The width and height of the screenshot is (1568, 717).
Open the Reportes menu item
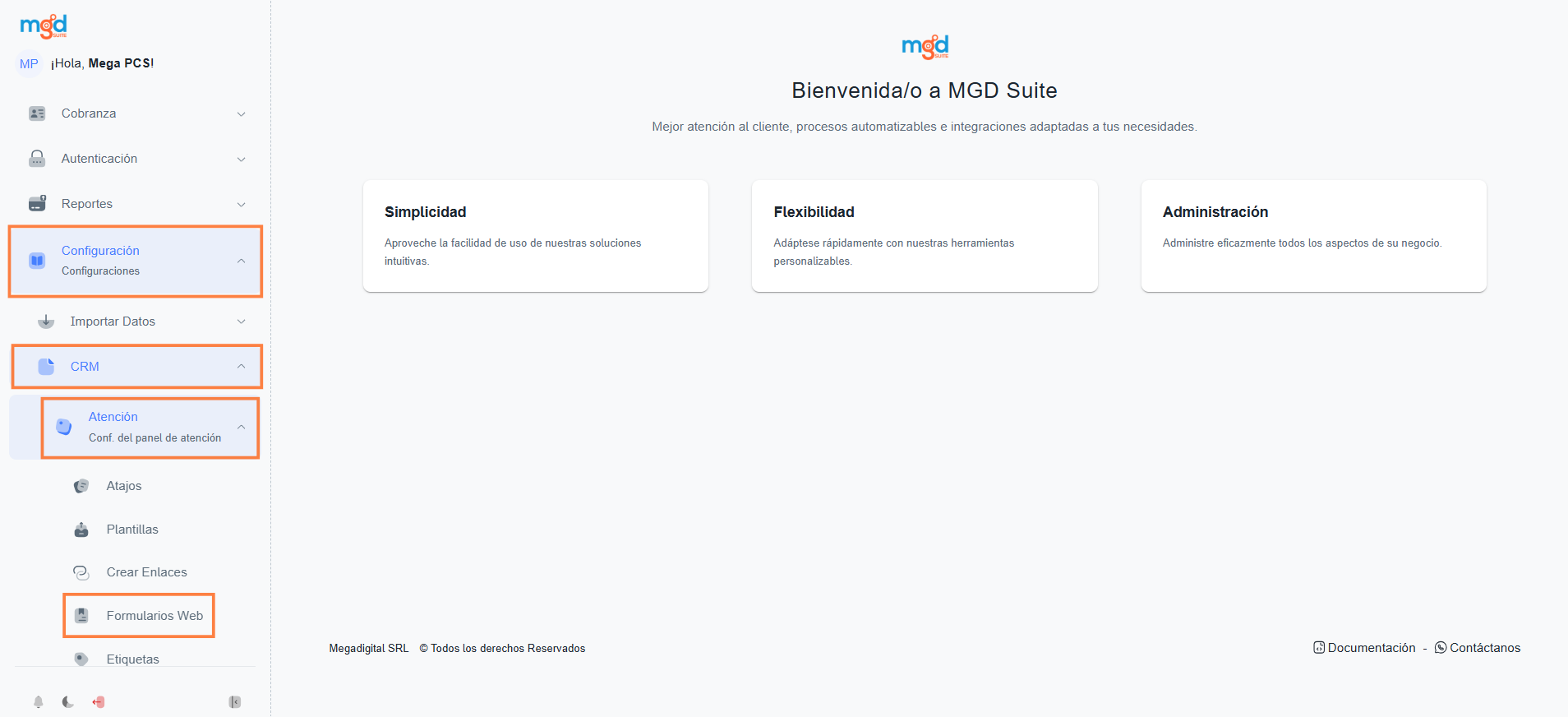tap(87, 204)
